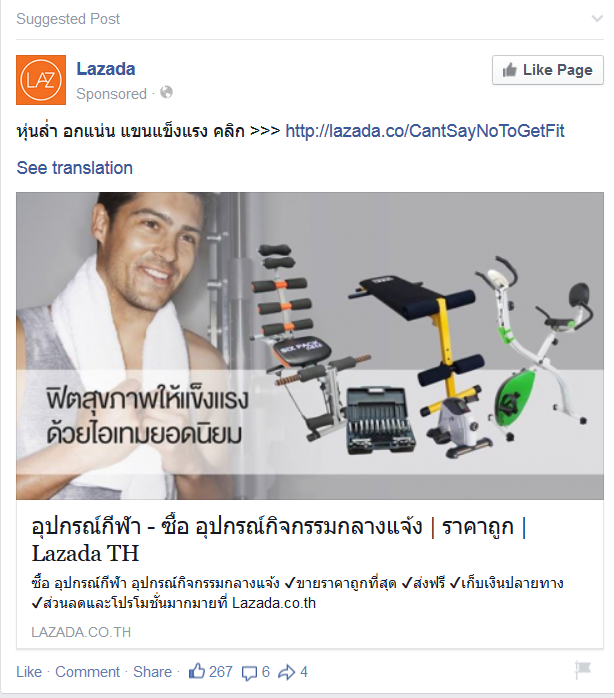Like this post
614x698 pixels.
pyautogui.click(x=29, y=672)
